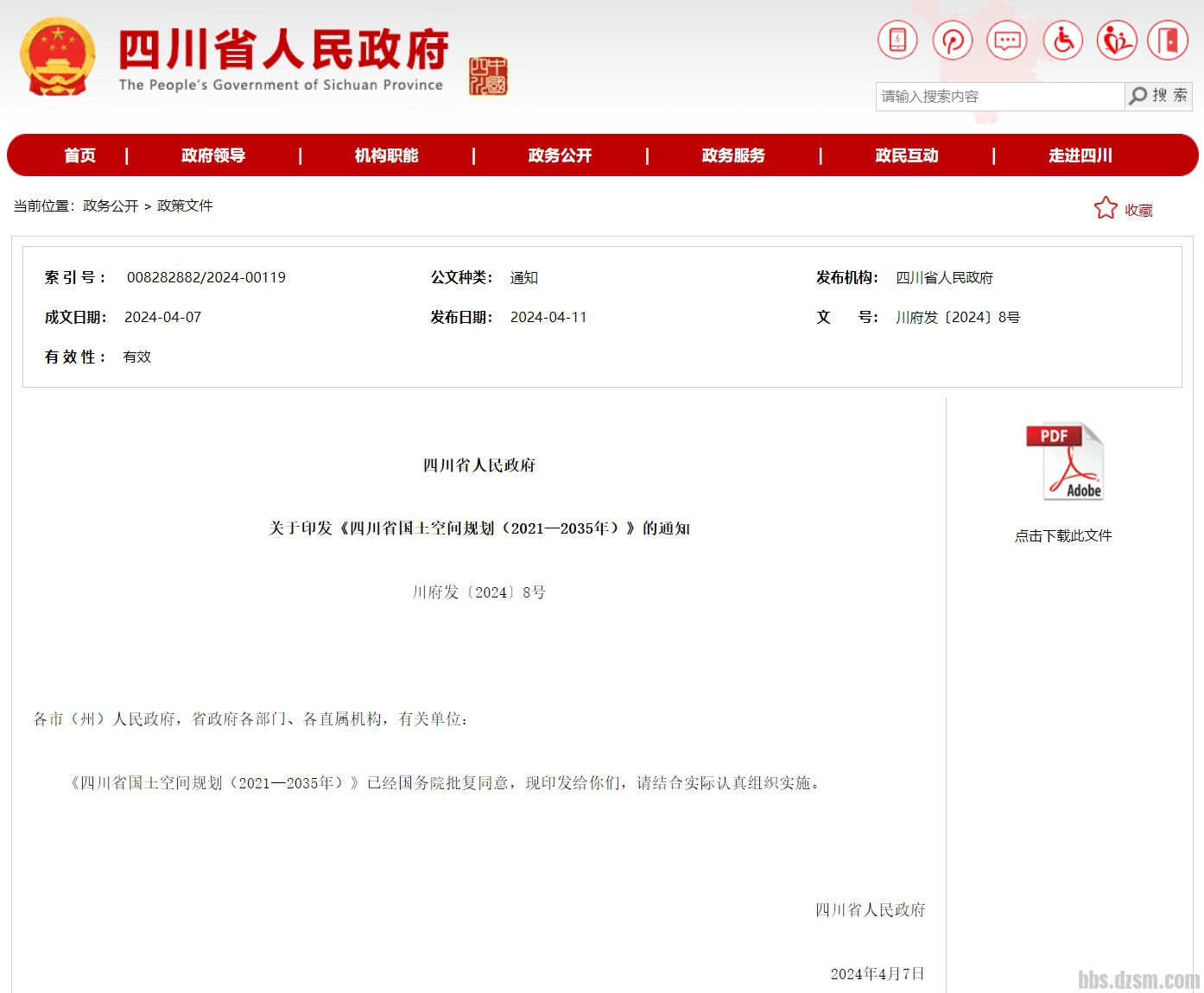Go to 政务服务 in the red navbar
The image size is (1204, 993).
[733, 155]
